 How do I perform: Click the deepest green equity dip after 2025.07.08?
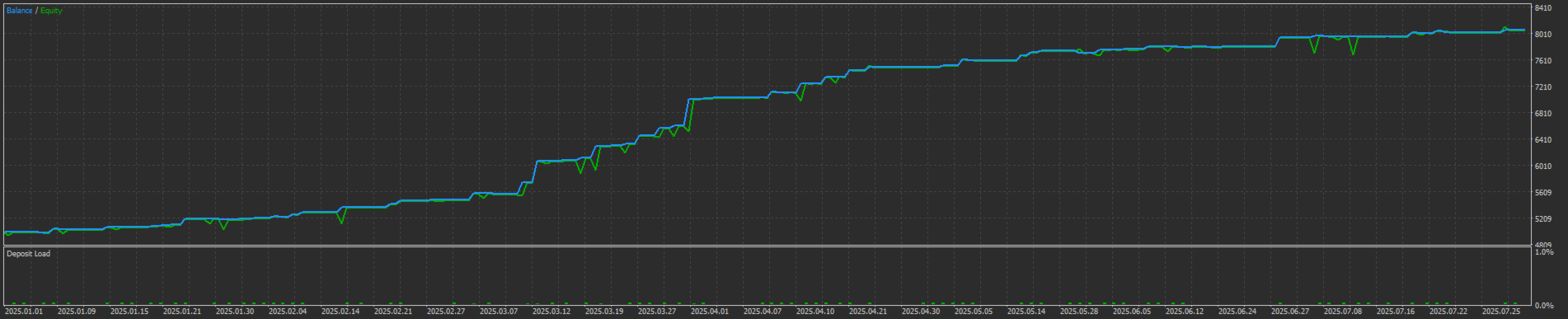tap(1353, 54)
